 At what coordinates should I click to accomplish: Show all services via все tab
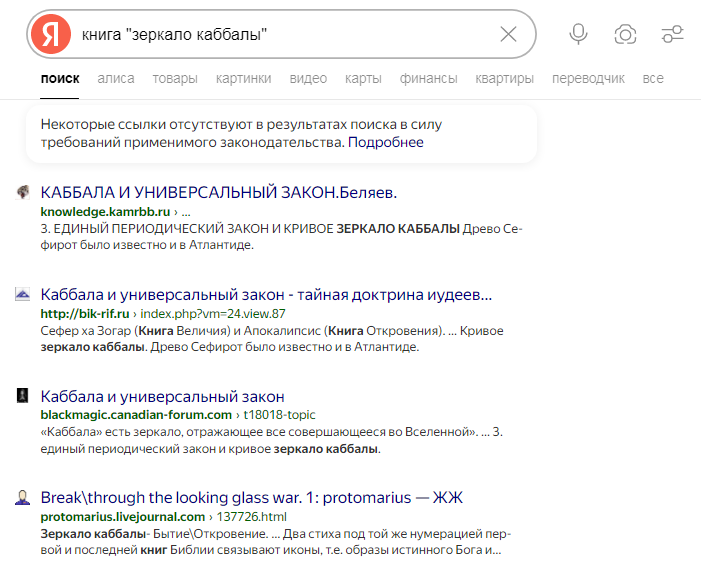pyautogui.click(x=653, y=79)
